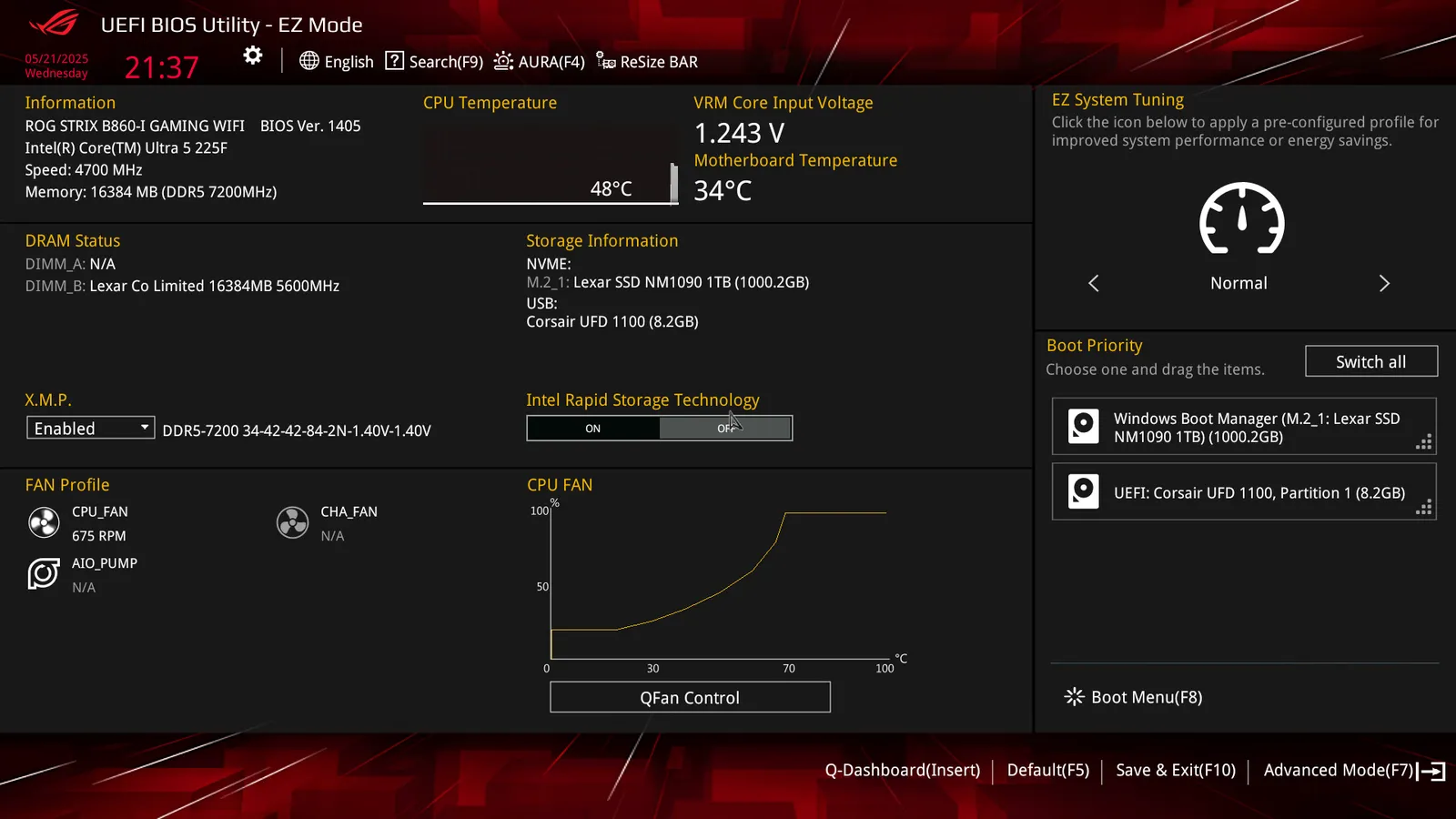Click the 675 RPM fan speed

[99, 536]
